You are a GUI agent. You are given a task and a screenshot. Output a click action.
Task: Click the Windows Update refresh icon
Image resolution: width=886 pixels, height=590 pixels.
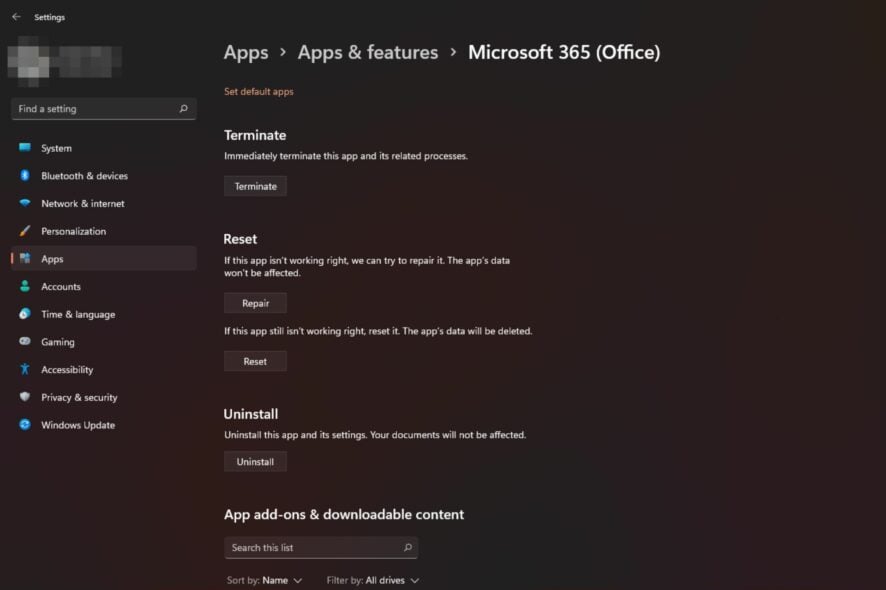(x=25, y=424)
